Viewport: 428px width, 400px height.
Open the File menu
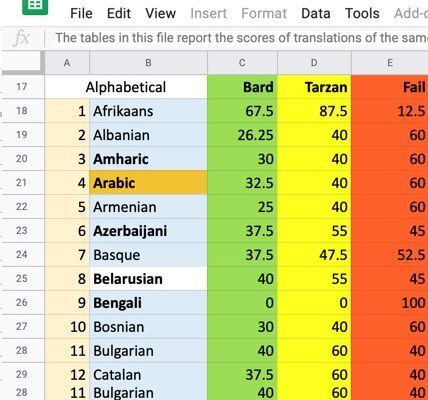pos(81,13)
